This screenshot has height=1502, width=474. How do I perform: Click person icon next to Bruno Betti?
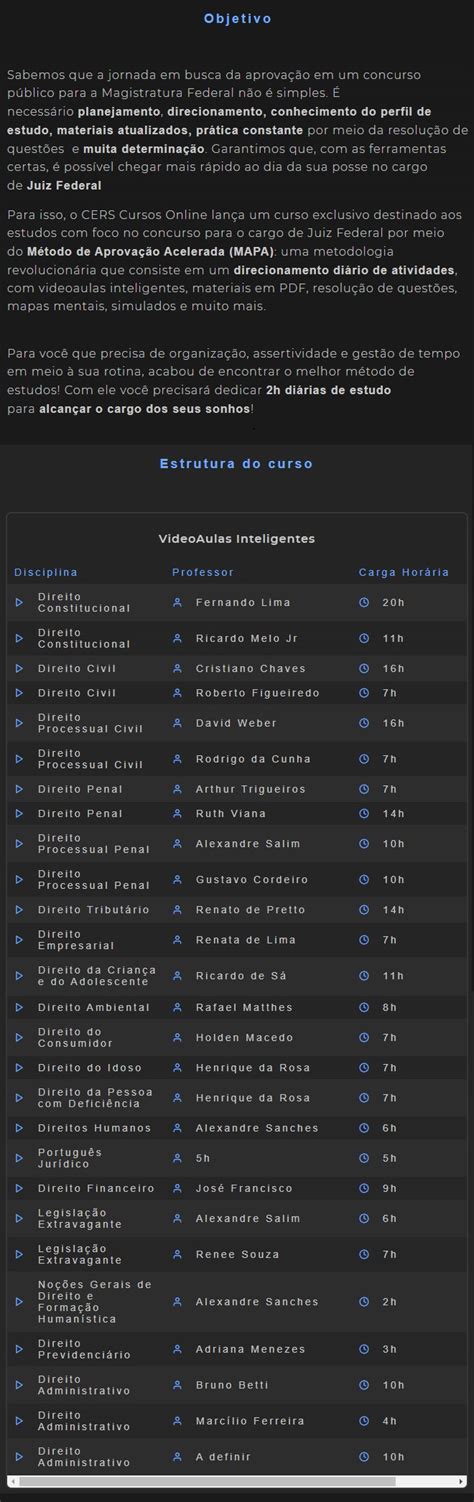pos(177,1386)
